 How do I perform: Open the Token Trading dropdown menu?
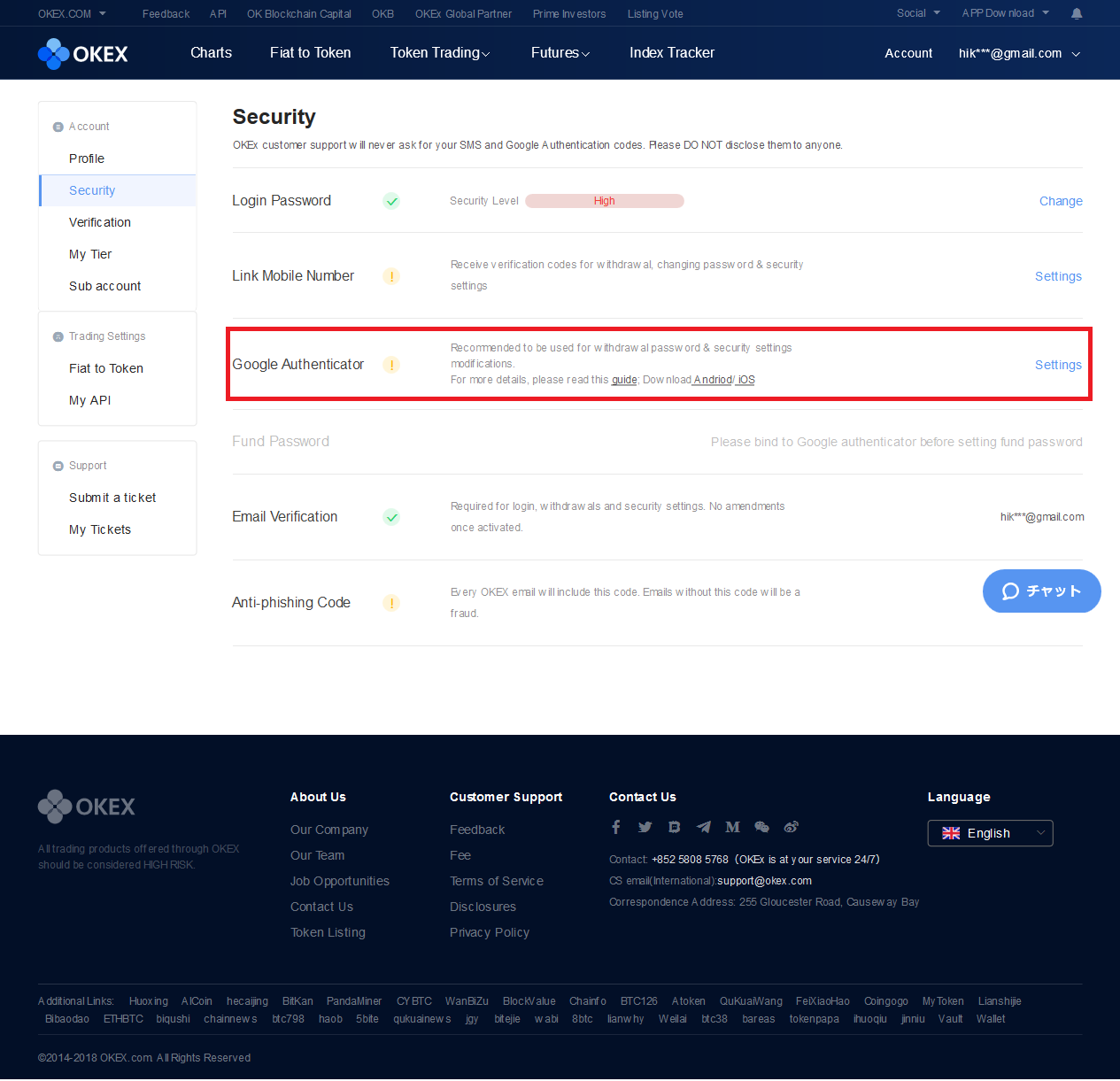440,53
